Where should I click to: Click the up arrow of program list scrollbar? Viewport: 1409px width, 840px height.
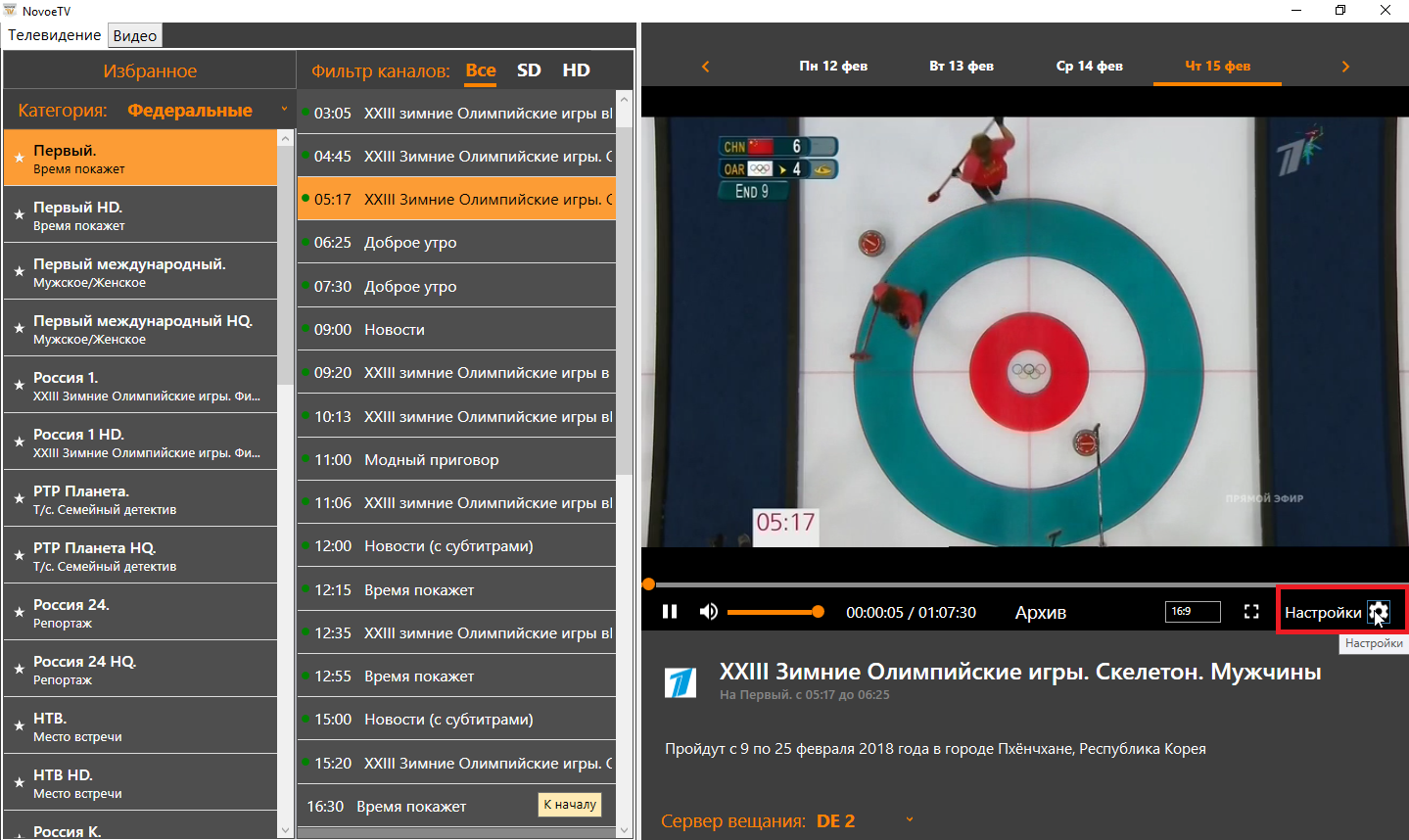(x=625, y=100)
